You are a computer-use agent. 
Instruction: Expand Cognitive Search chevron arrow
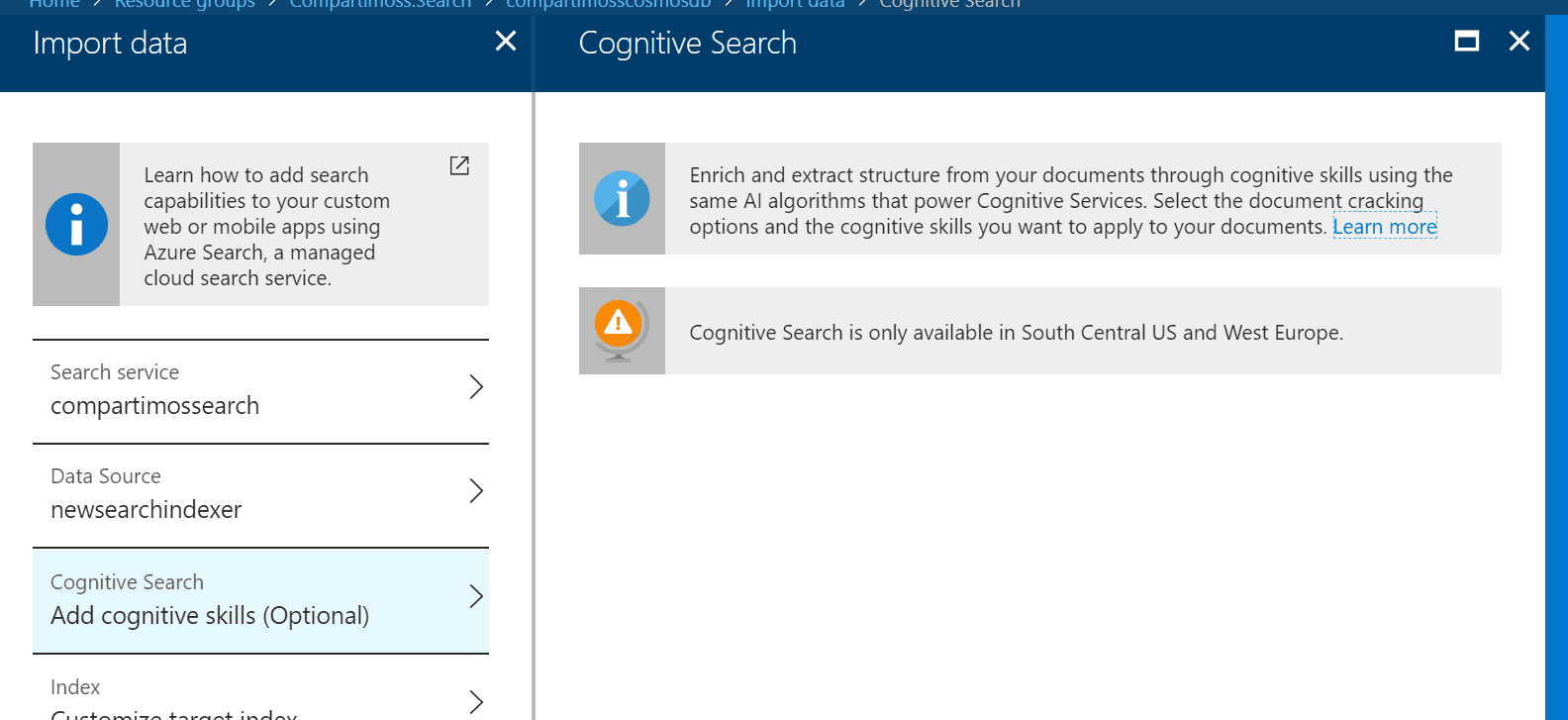click(476, 596)
